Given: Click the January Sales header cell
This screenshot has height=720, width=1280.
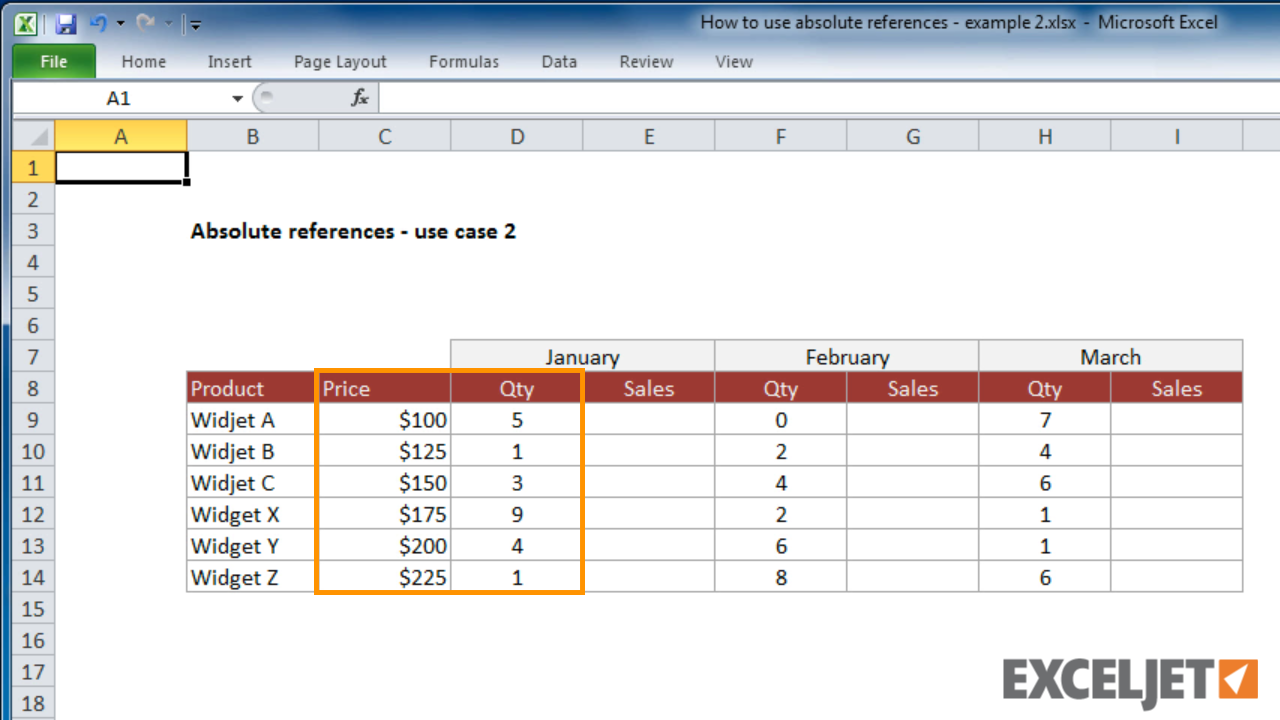Looking at the screenshot, I should click(x=649, y=388).
